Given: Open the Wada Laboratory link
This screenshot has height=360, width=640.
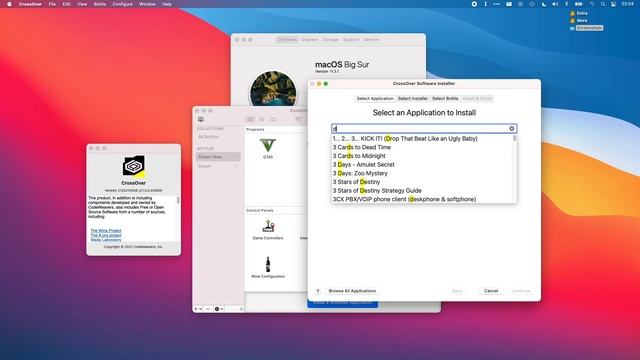Looking at the screenshot, I should click(106, 240).
